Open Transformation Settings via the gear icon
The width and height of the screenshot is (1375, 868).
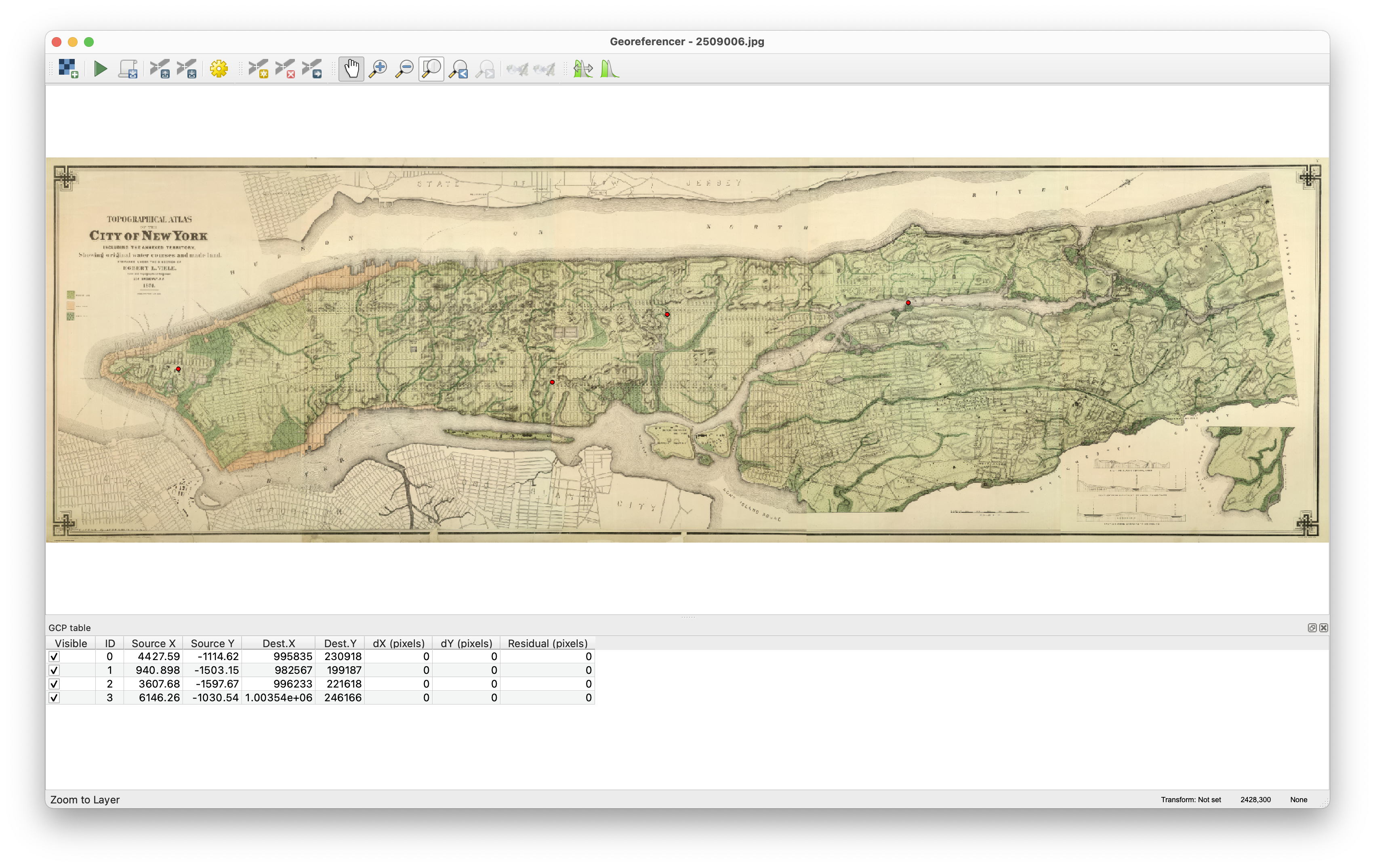coord(219,69)
